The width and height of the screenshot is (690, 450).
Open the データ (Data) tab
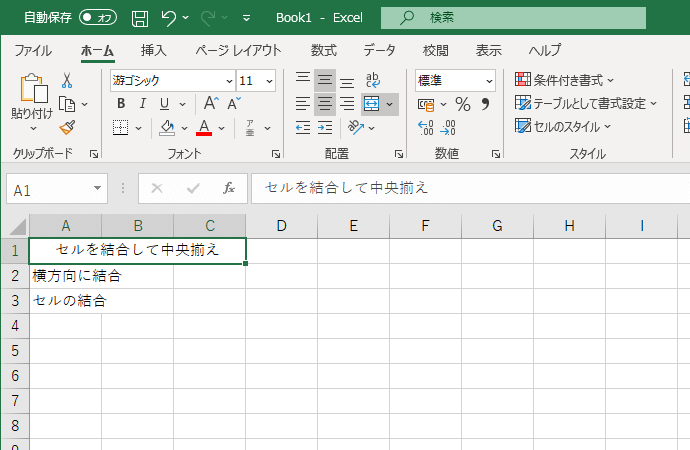pos(379,50)
